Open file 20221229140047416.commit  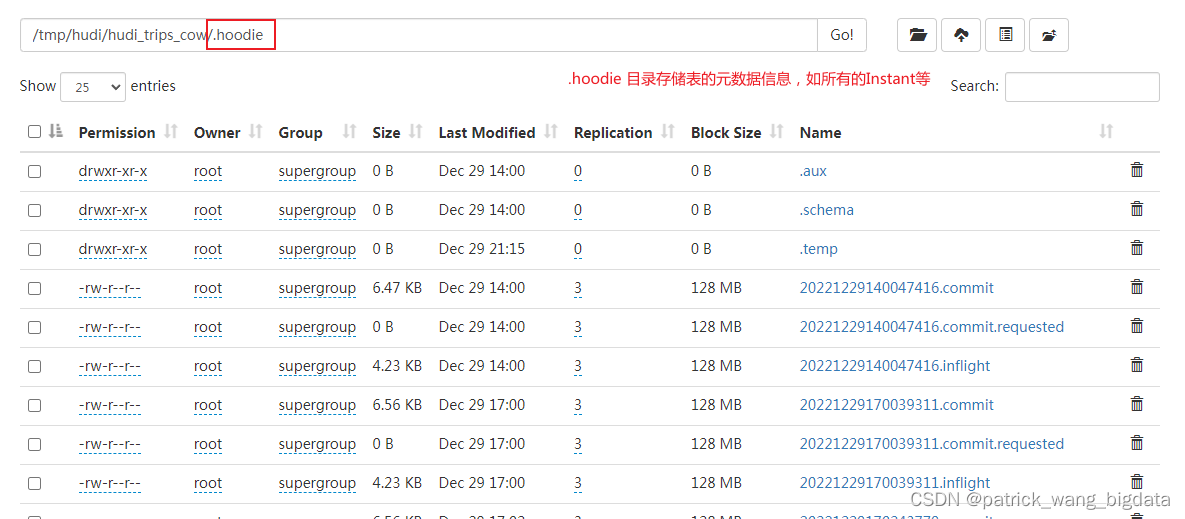coord(897,288)
